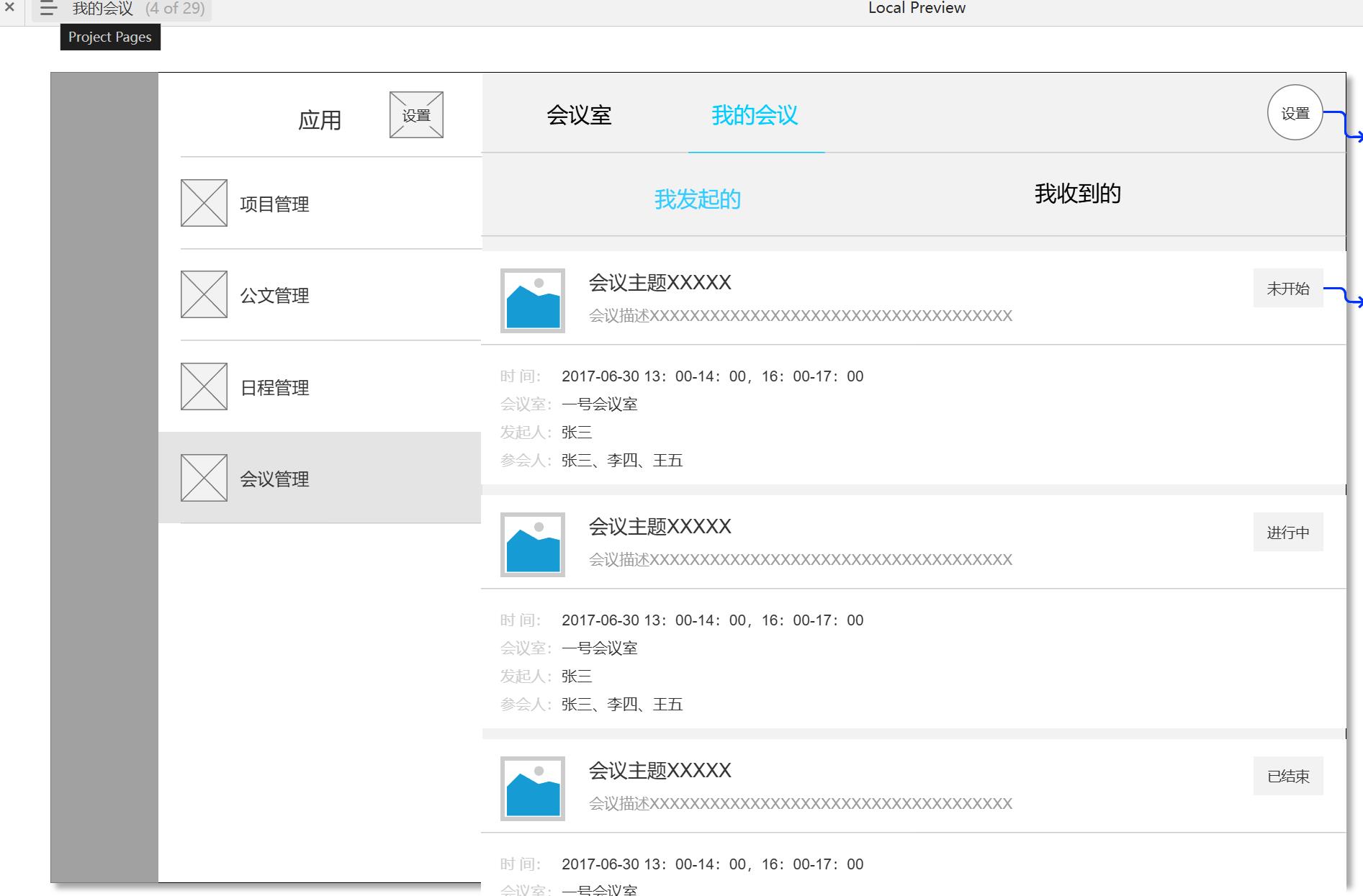Image resolution: width=1363 pixels, height=896 pixels.
Task: Click the round 设置 button at top right
Action: [x=1295, y=112]
